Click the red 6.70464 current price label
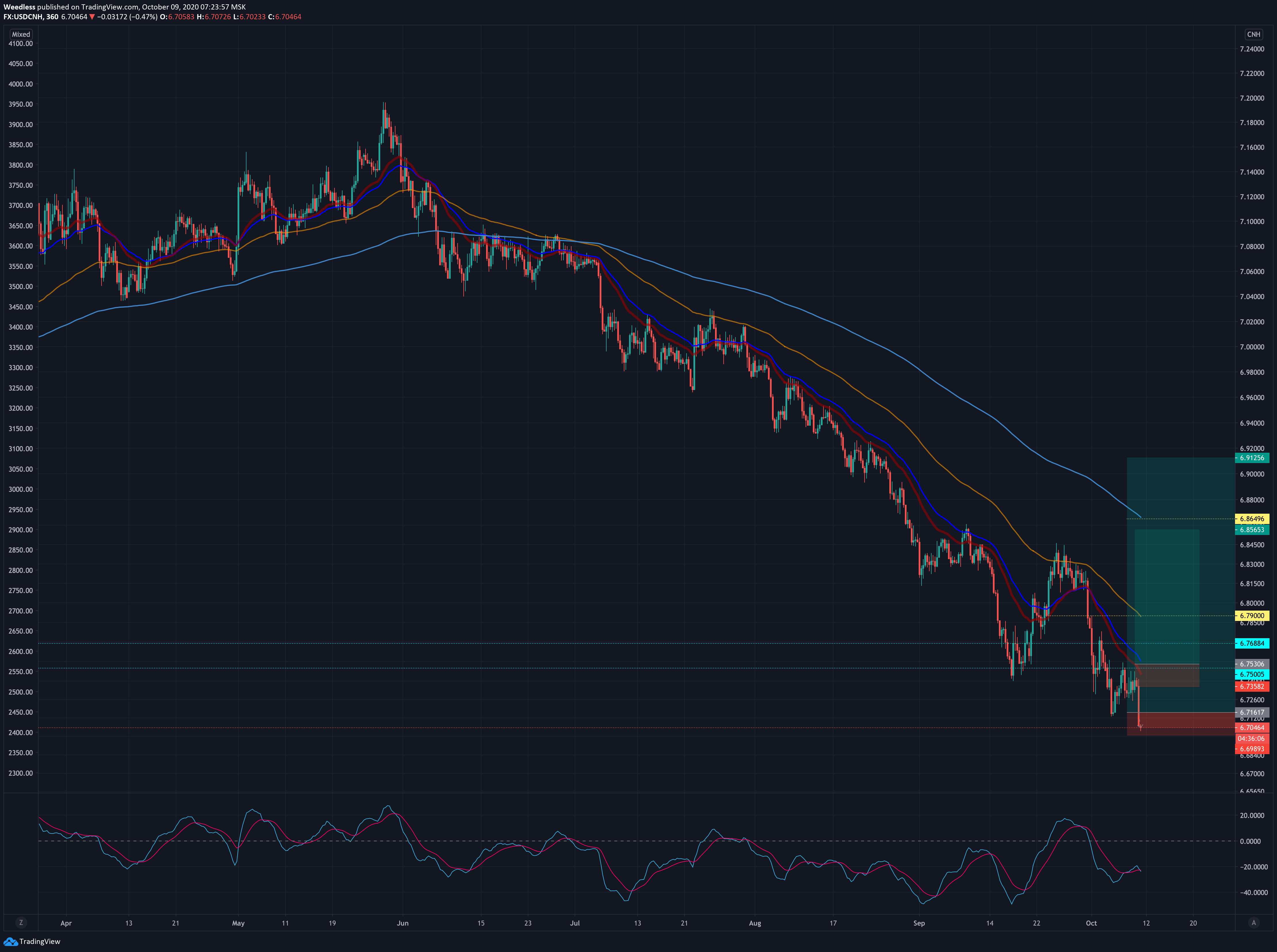1277x952 pixels. [x=1252, y=728]
